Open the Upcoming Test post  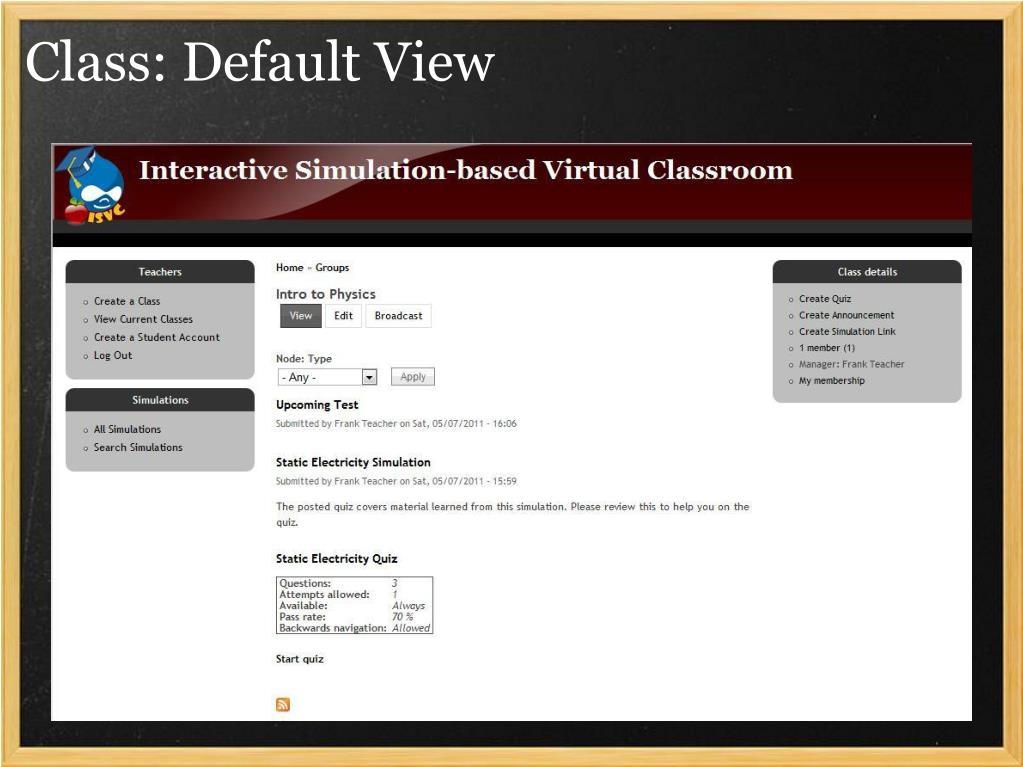[317, 405]
